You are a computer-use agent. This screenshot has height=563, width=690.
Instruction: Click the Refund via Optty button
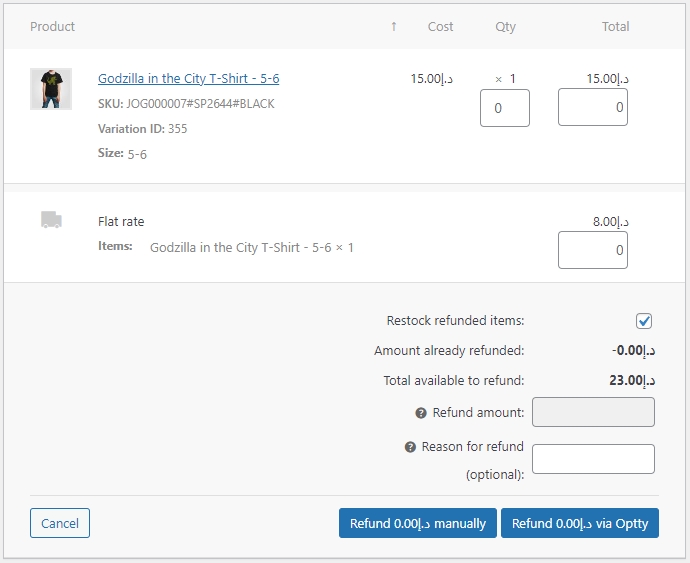(x=580, y=523)
